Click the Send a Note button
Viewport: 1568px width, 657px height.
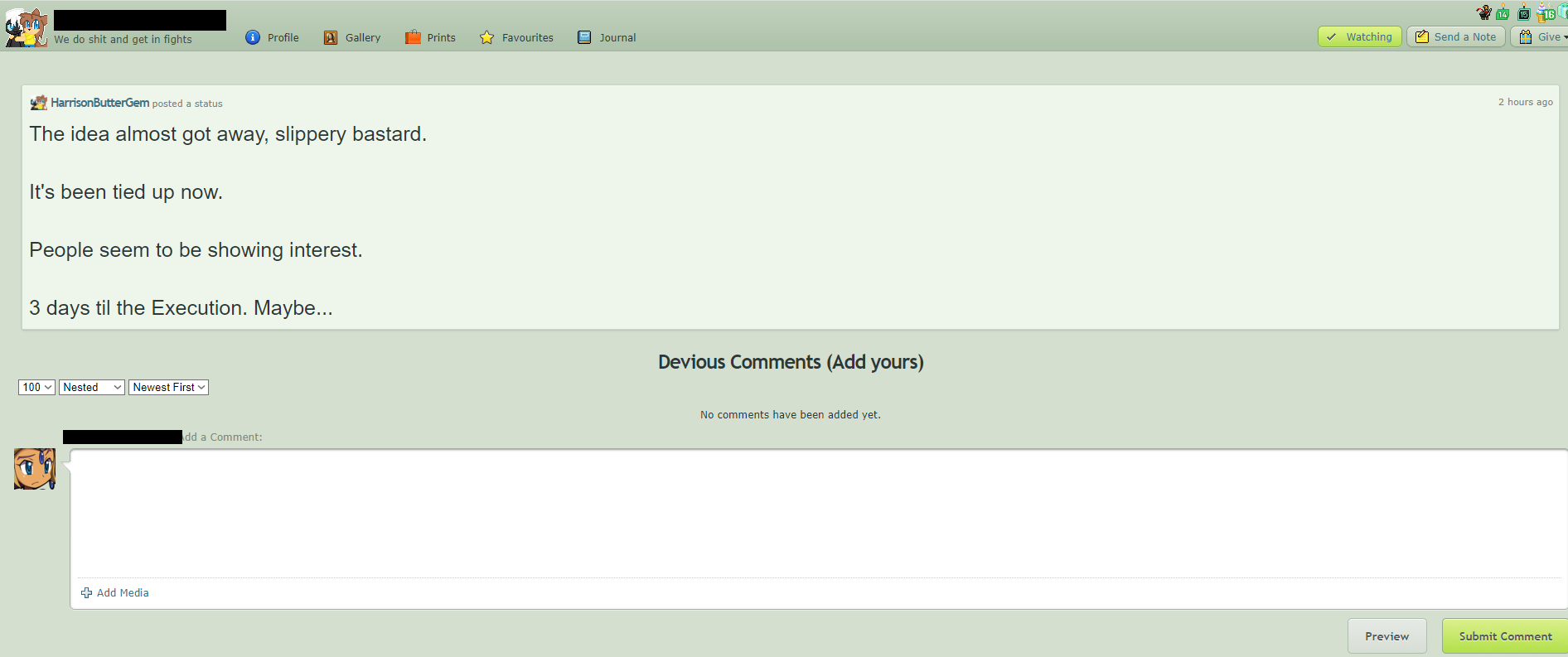pos(1456,36)
